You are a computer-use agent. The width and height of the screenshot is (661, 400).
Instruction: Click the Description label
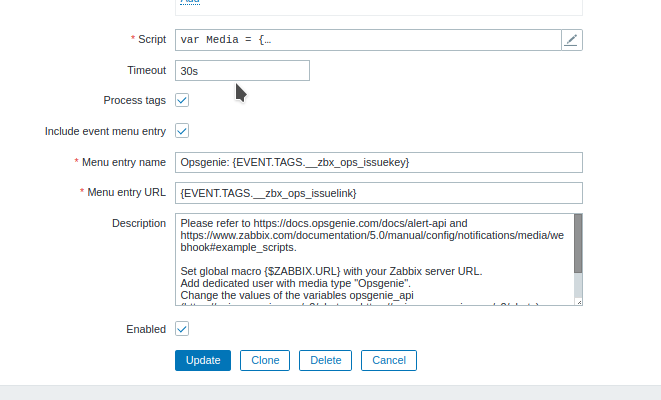(139, 223)
